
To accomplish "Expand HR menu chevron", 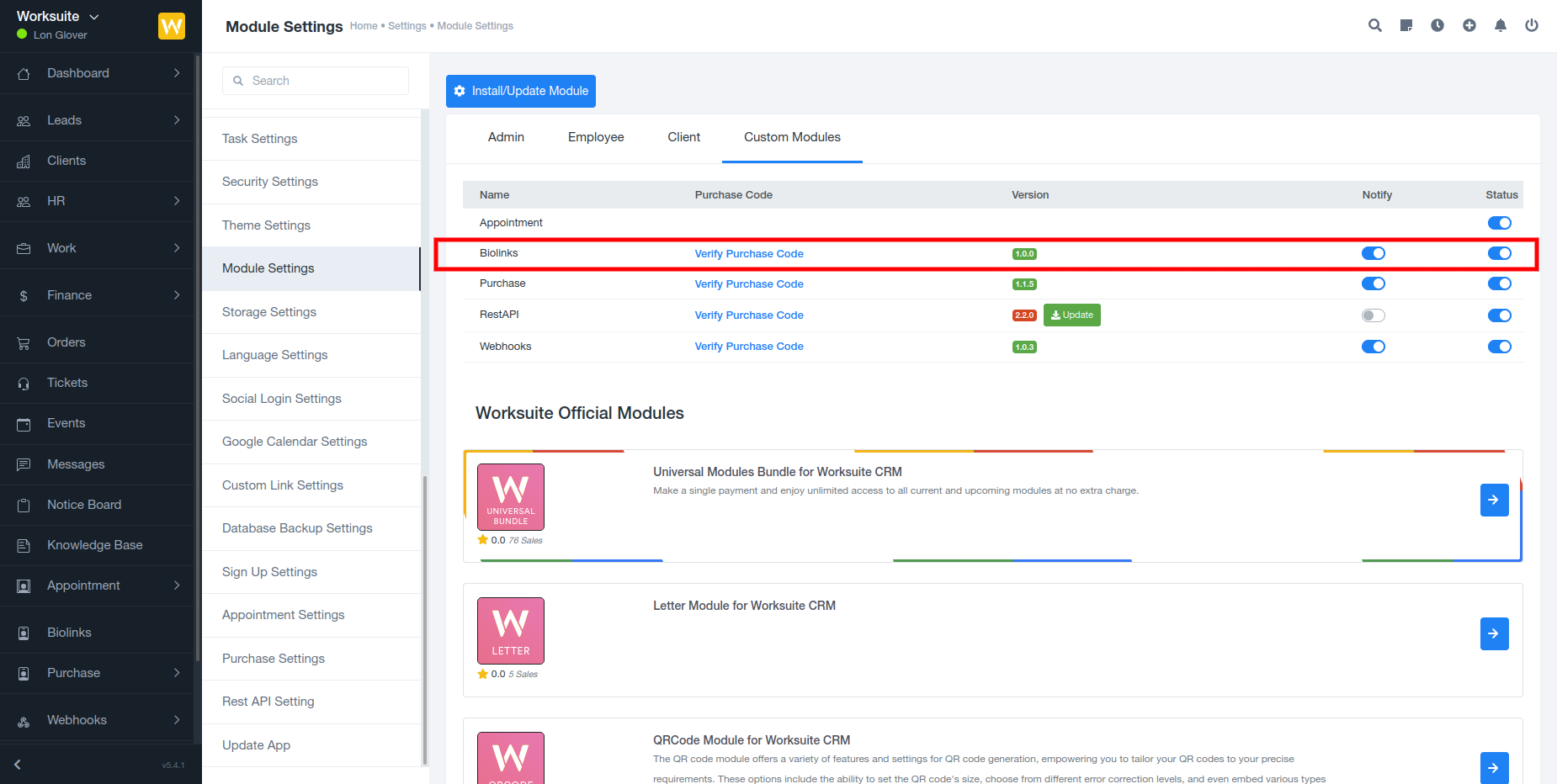I will click(177, 201).
